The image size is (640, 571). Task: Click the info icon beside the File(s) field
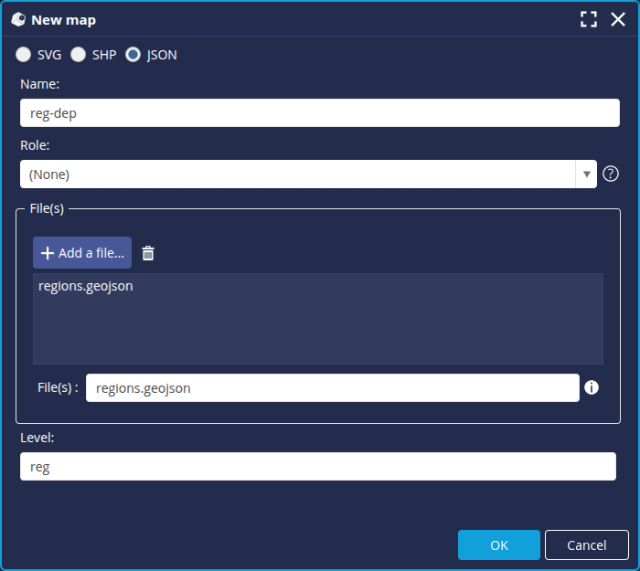tap(591, 388)
